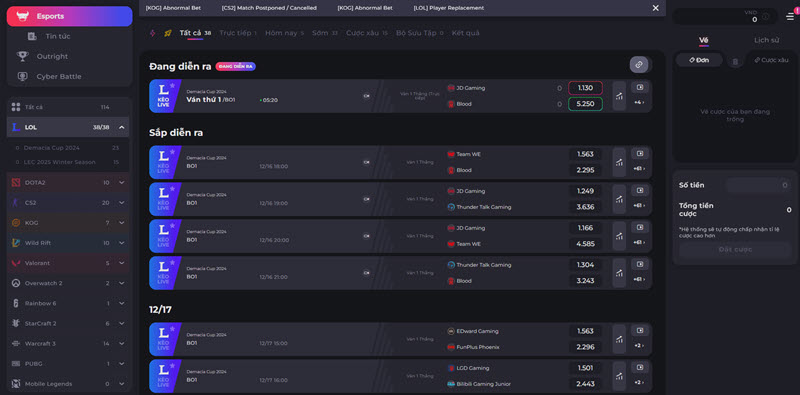Open statistics chart for 12/16 20:00 match

[619, 236]
